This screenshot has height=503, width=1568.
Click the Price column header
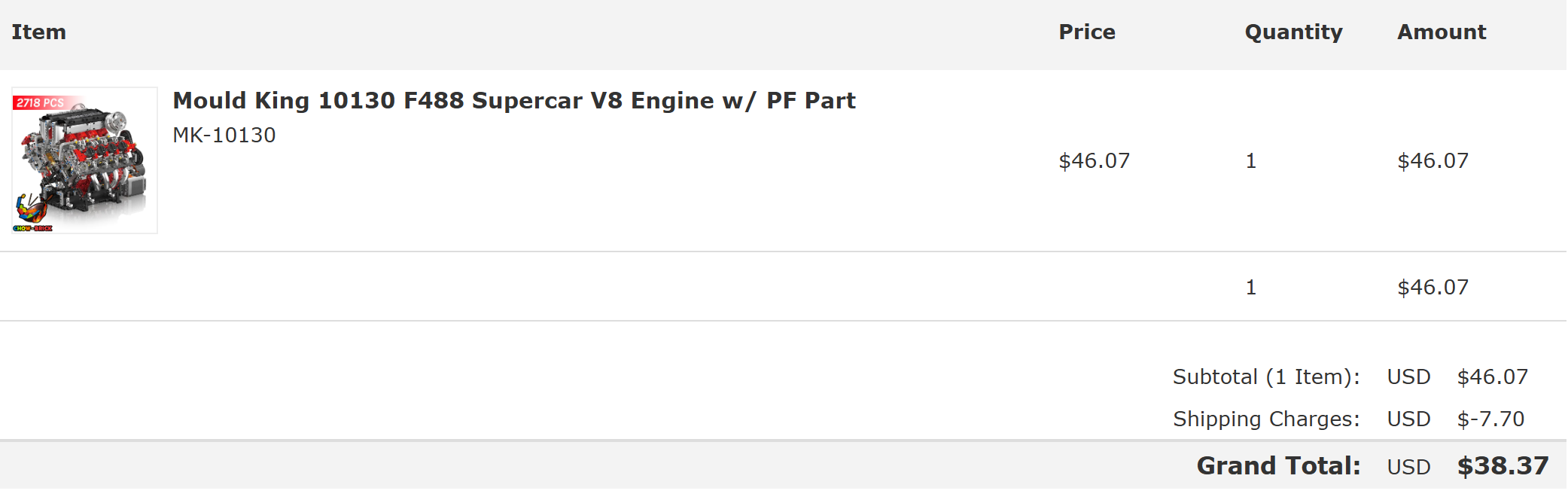pos(1087,32)
